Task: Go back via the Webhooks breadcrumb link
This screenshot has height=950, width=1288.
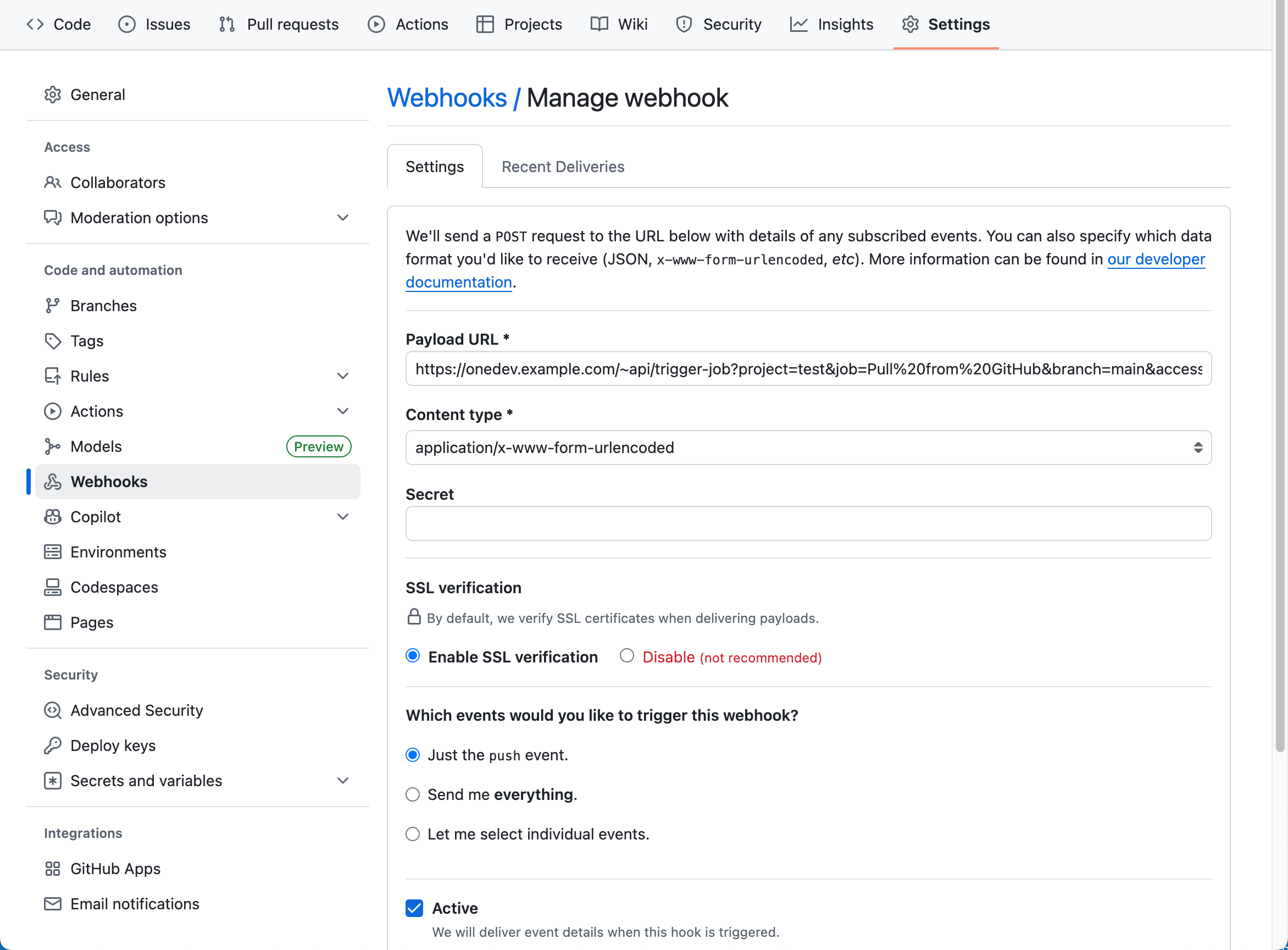Action: point(447,98)
